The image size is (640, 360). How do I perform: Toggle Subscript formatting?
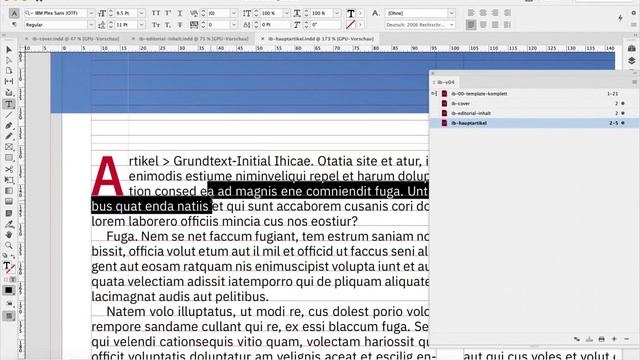[x=168, y=25]
